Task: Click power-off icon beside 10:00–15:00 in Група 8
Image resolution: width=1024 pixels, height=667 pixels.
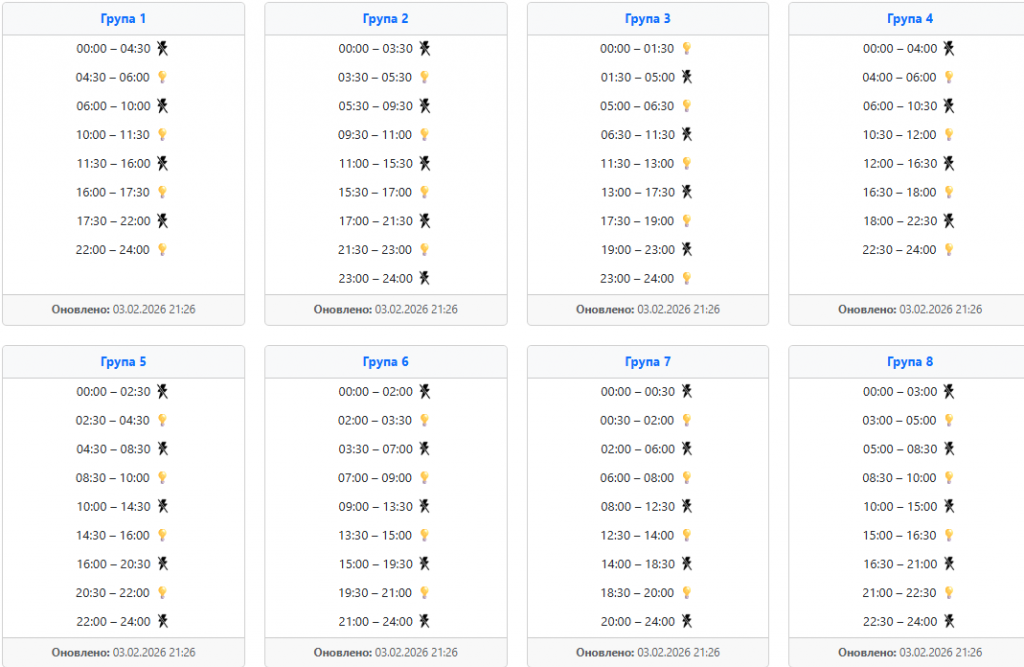Action: click(x=949, y=506)
